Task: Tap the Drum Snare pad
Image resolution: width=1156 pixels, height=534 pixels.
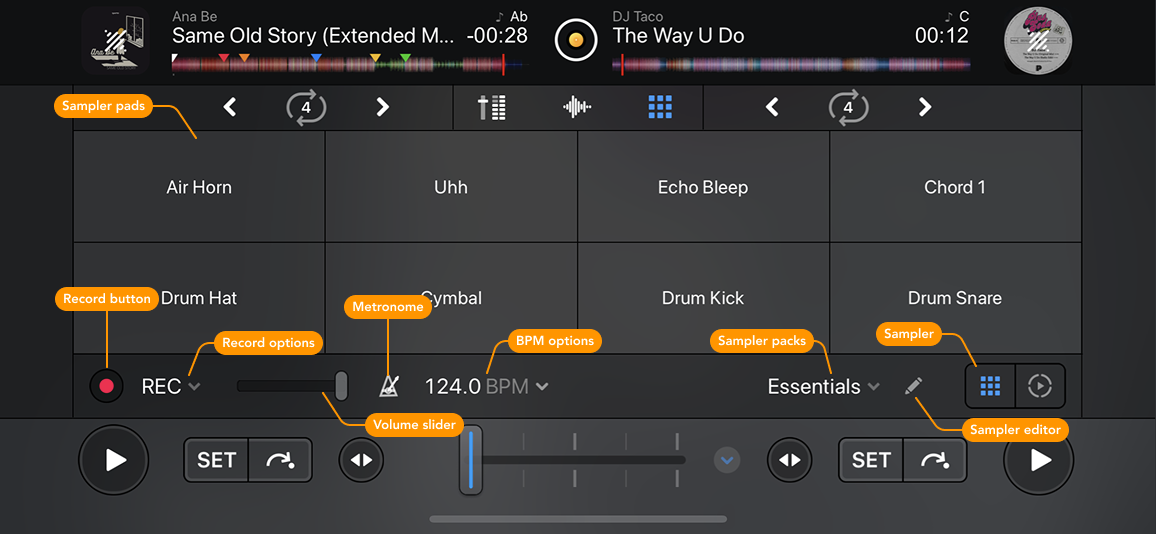Action: (x=955, y=298)
